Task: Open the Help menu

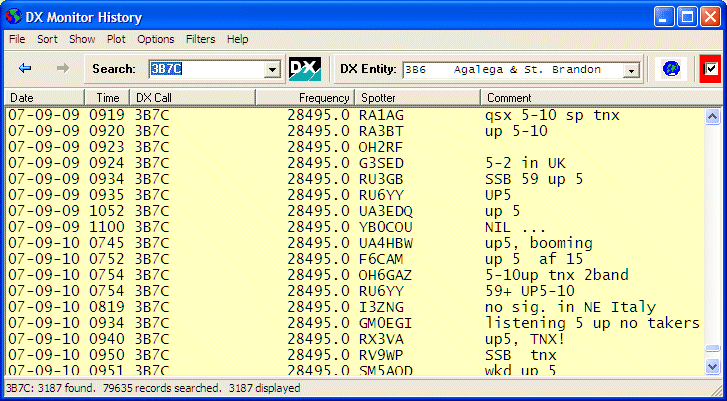Action: click(237, 39)
